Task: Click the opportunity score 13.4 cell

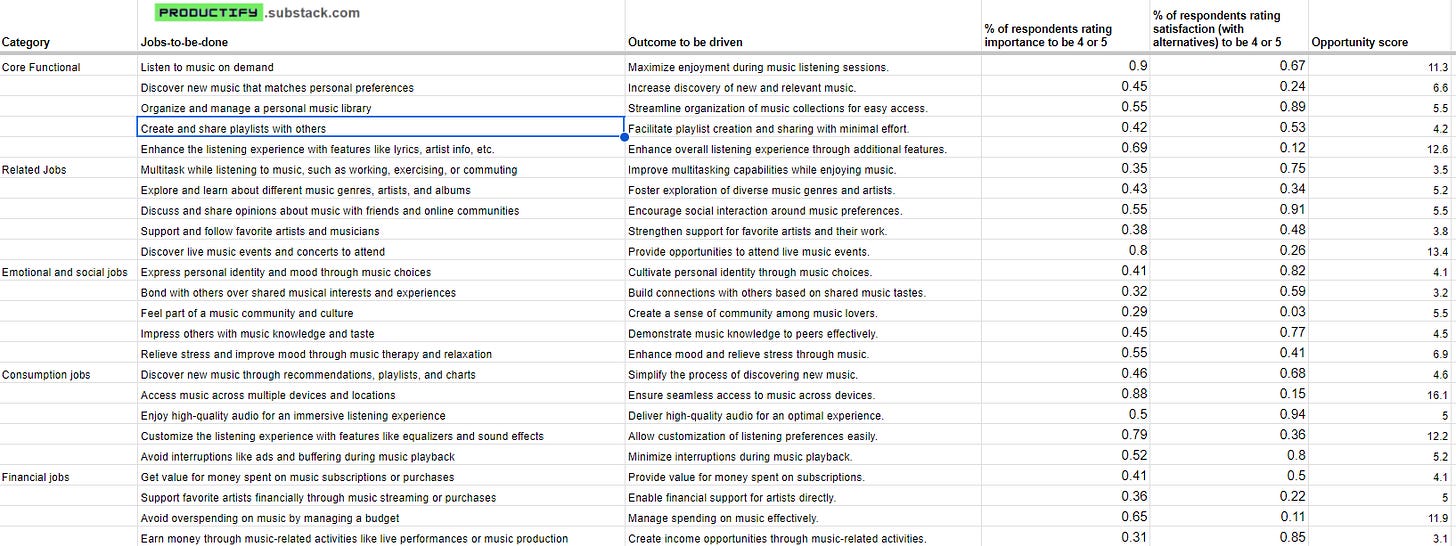Action: [1381, 252]
